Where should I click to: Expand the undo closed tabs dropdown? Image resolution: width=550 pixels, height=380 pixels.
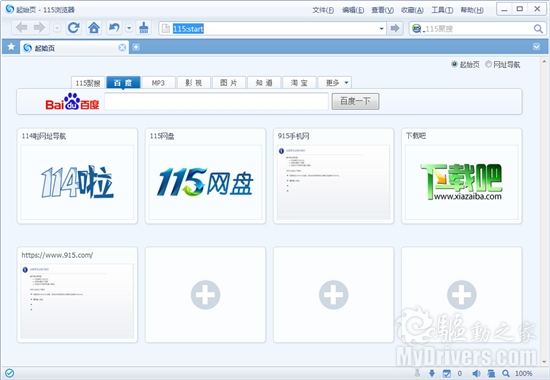pyautogui.click(x=129, y=28)
